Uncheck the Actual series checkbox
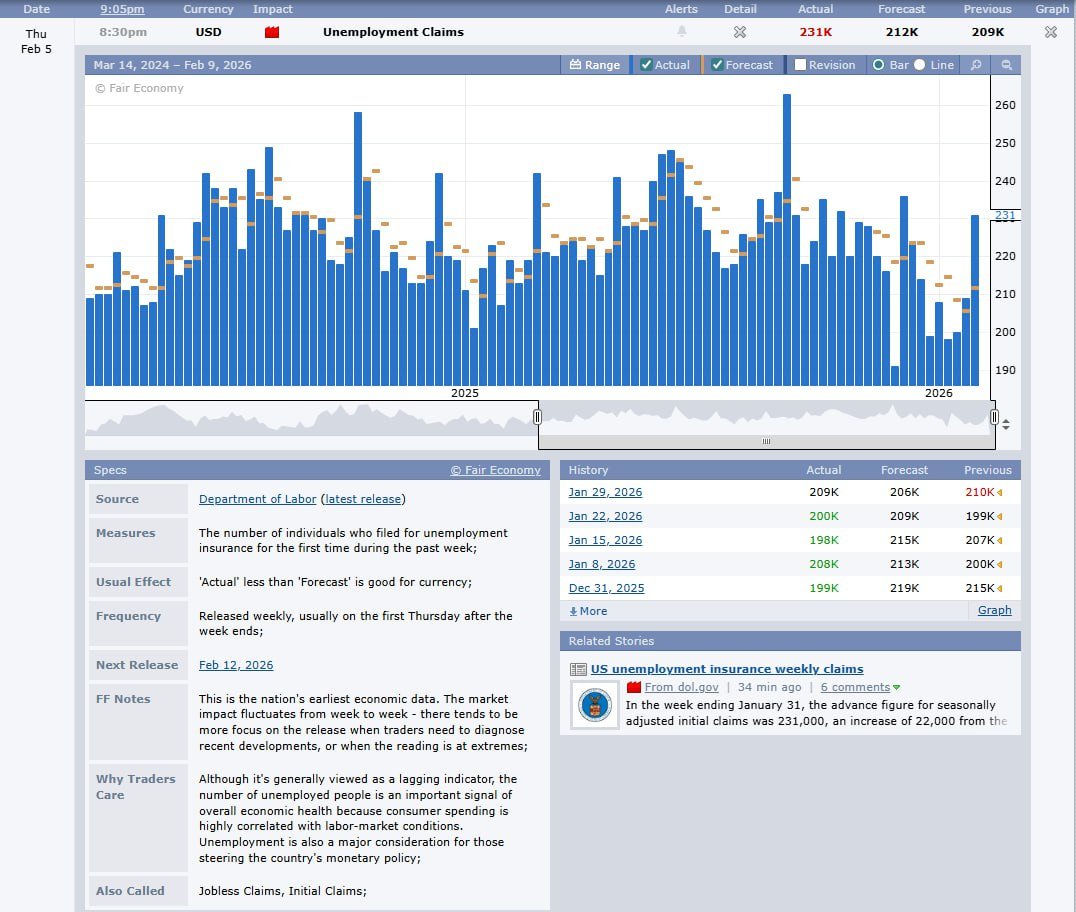The height and width of the screenshot is (912, 1076). click(x=646, y=65)
